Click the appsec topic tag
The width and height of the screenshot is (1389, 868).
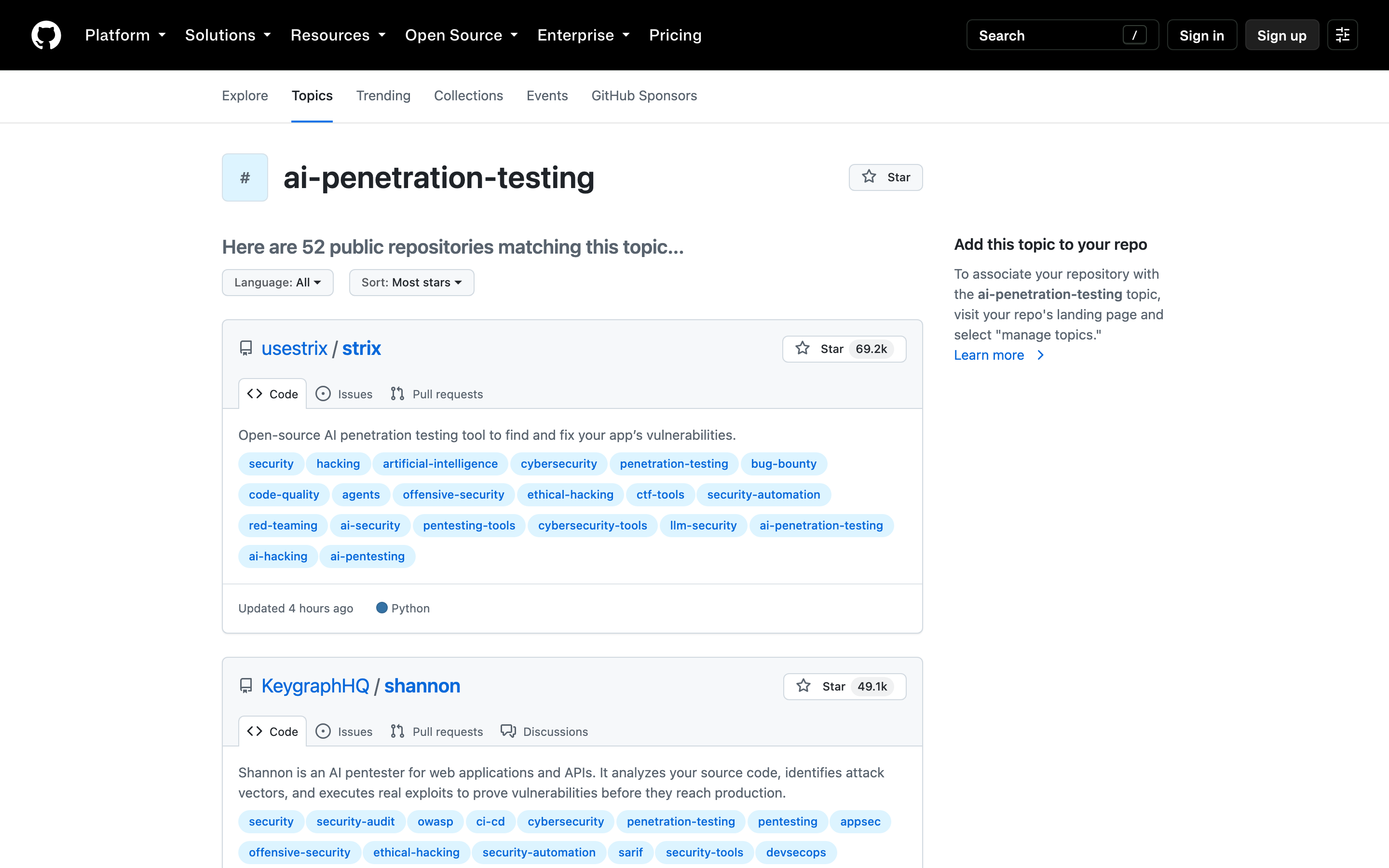(x=860, y=822)
